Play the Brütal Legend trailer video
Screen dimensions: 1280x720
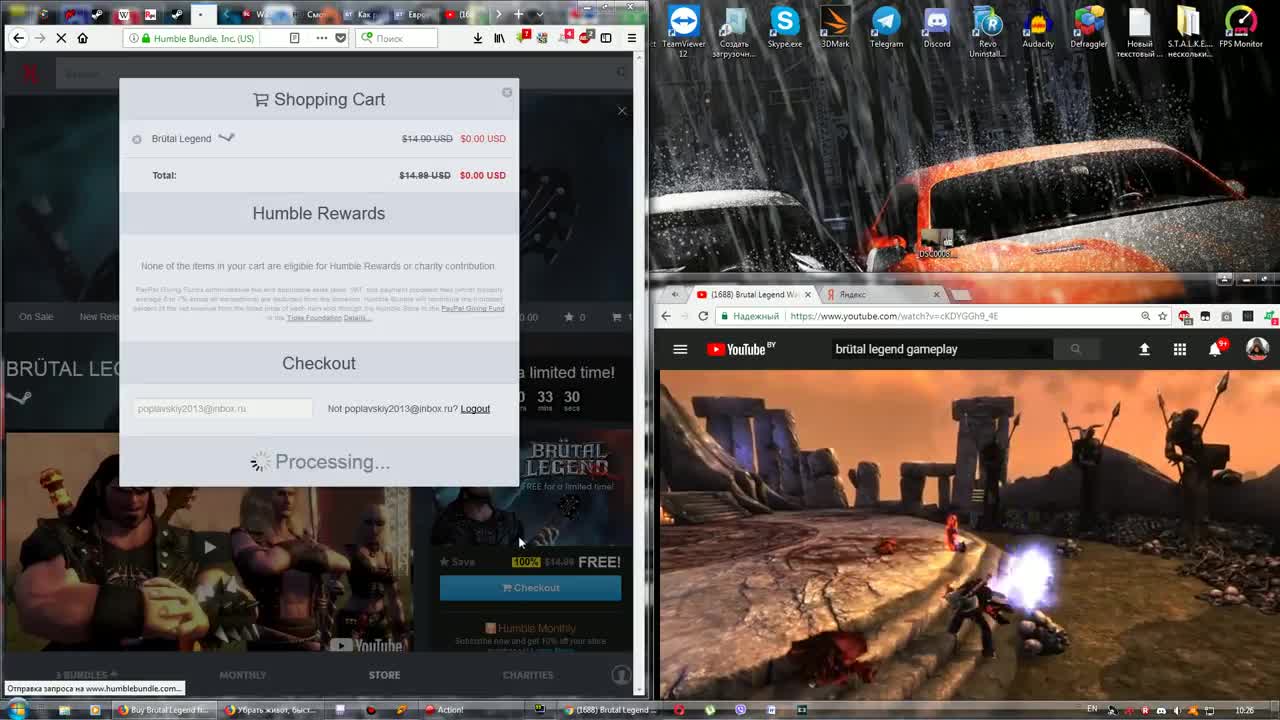208,546
